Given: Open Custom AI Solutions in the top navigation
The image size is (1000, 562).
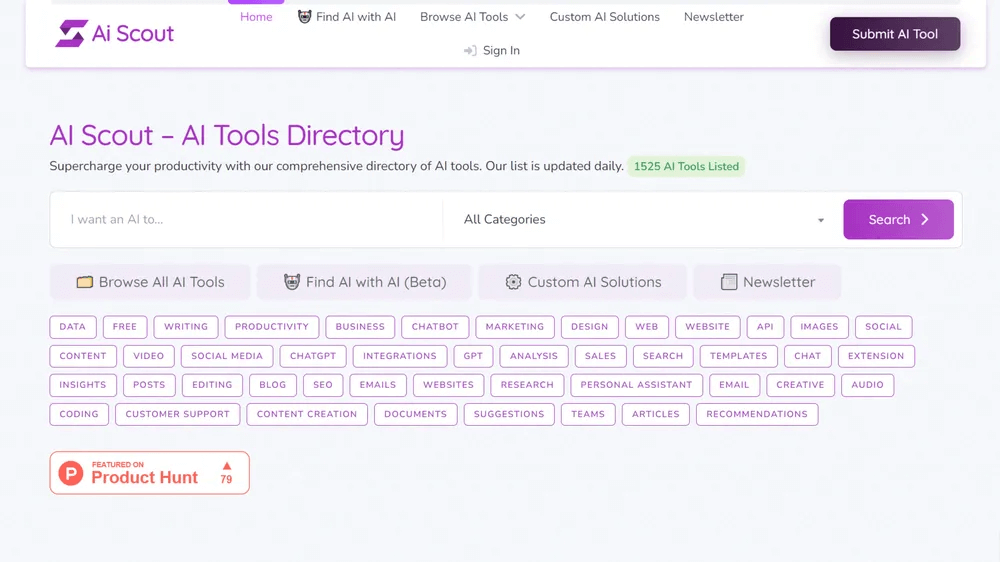Looking at the screenshot, I should (604, 17).
